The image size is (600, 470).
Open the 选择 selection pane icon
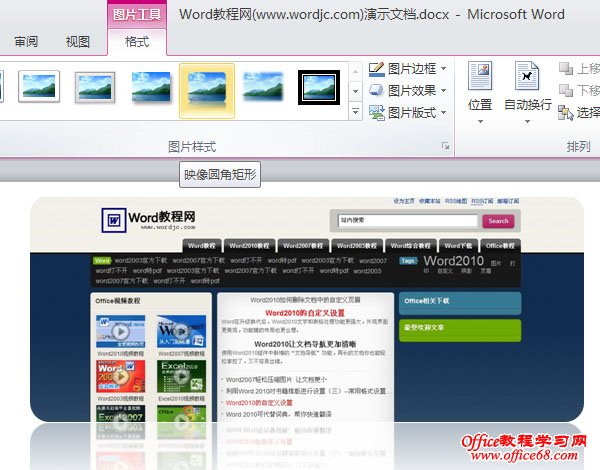click(x=566, y=113)
